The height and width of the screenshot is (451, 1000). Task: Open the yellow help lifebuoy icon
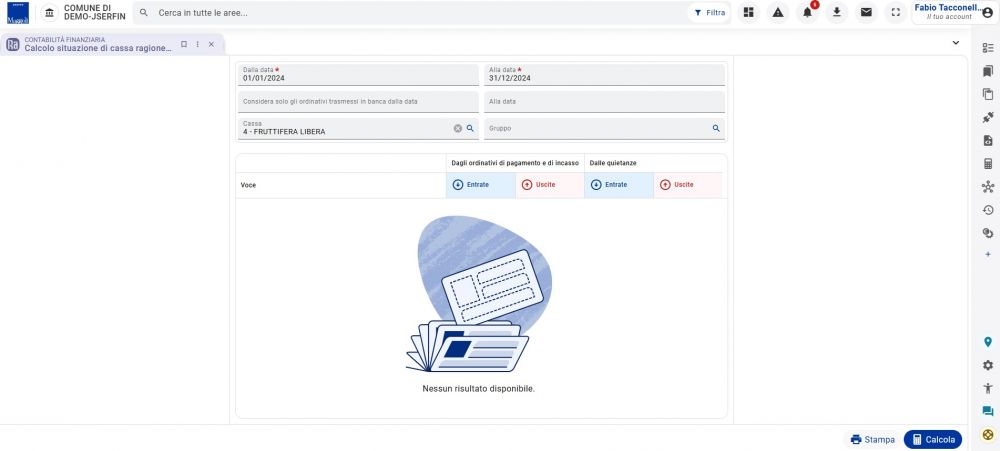point(988,435)
